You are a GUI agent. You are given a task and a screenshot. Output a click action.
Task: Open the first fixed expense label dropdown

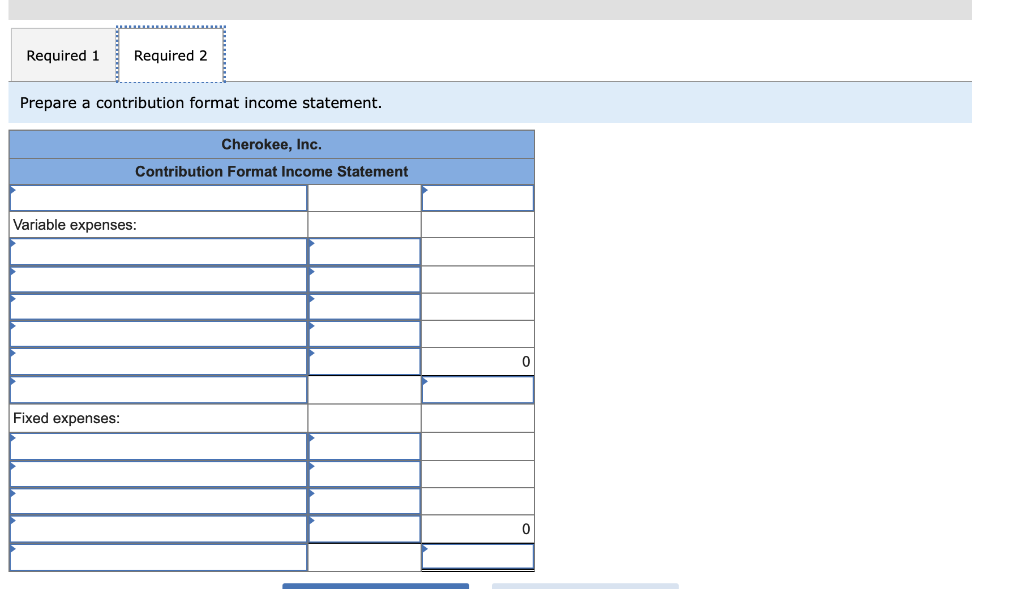point(157,446)
